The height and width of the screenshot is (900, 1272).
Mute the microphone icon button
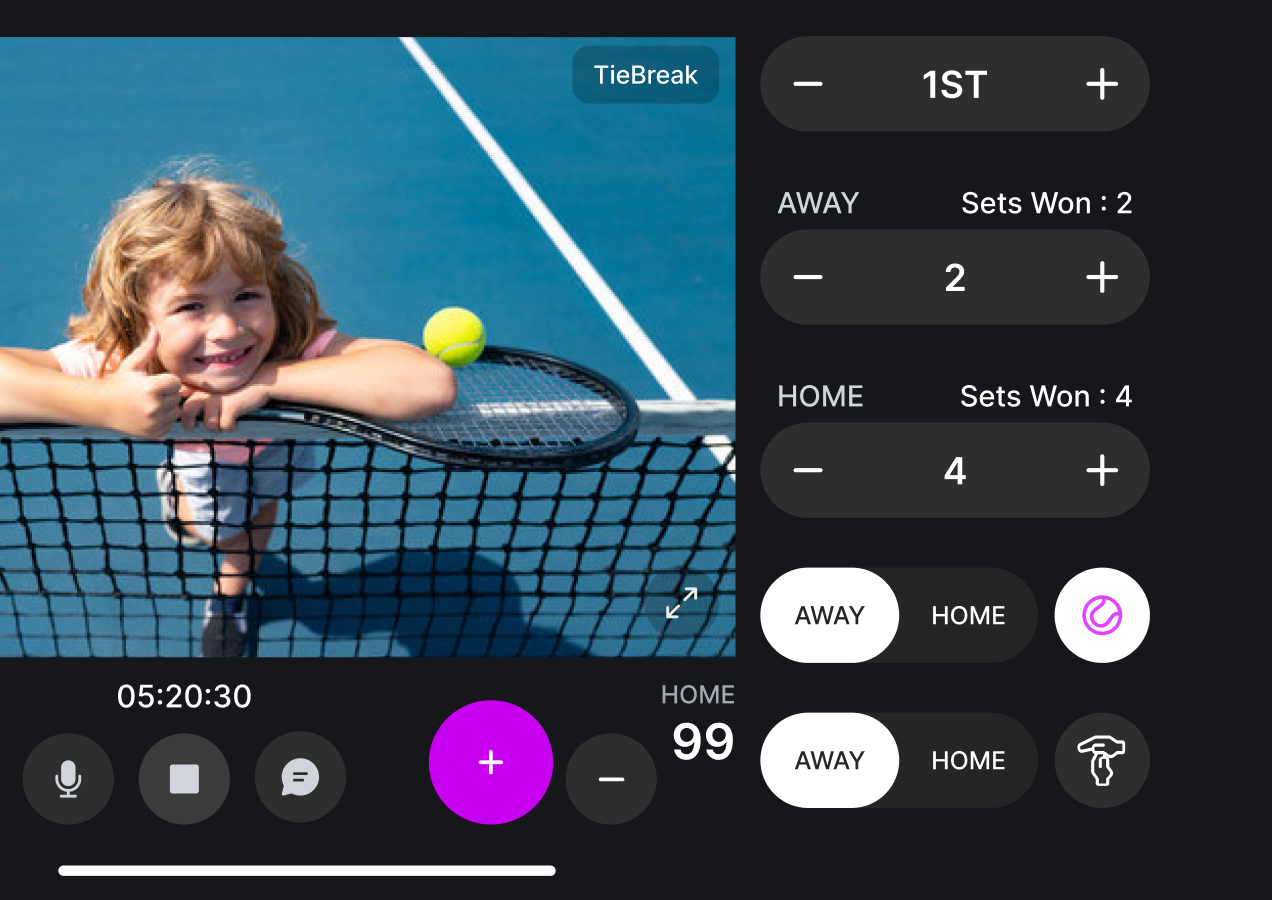point(68,778)
